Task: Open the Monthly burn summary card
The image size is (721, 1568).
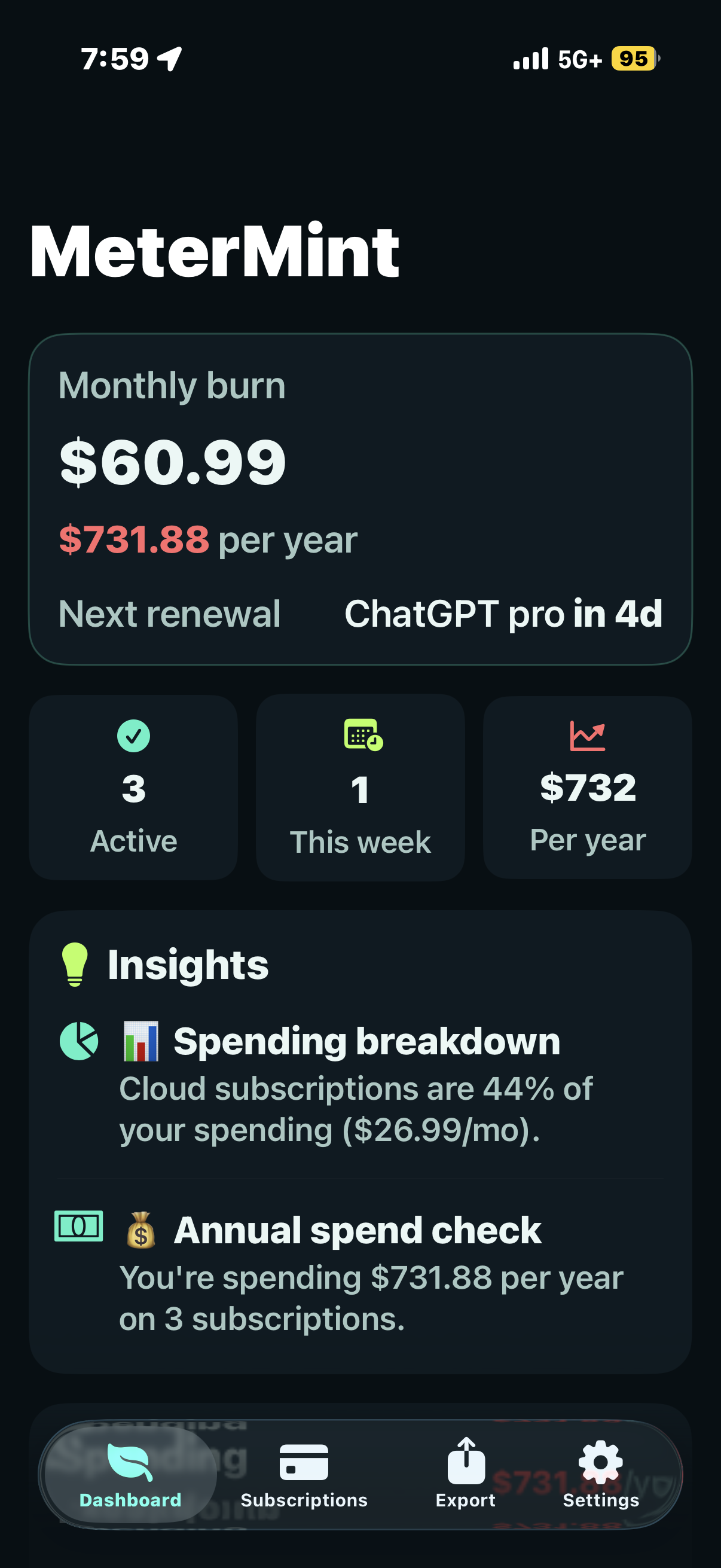Action: (x=360, y=499)
